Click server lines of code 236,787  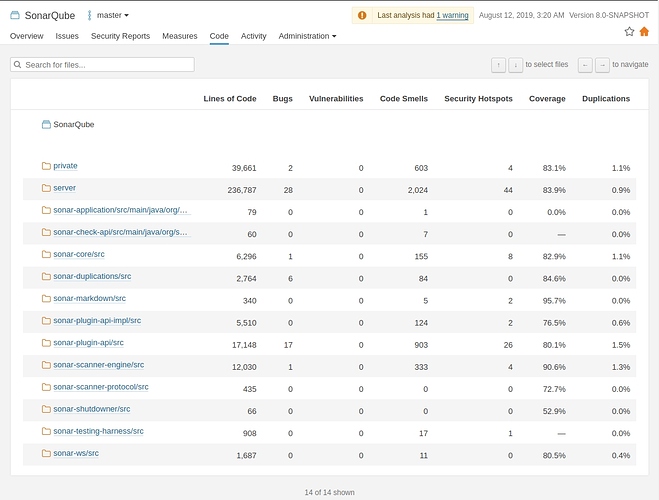pyautogui.click(x=242, y=190)
